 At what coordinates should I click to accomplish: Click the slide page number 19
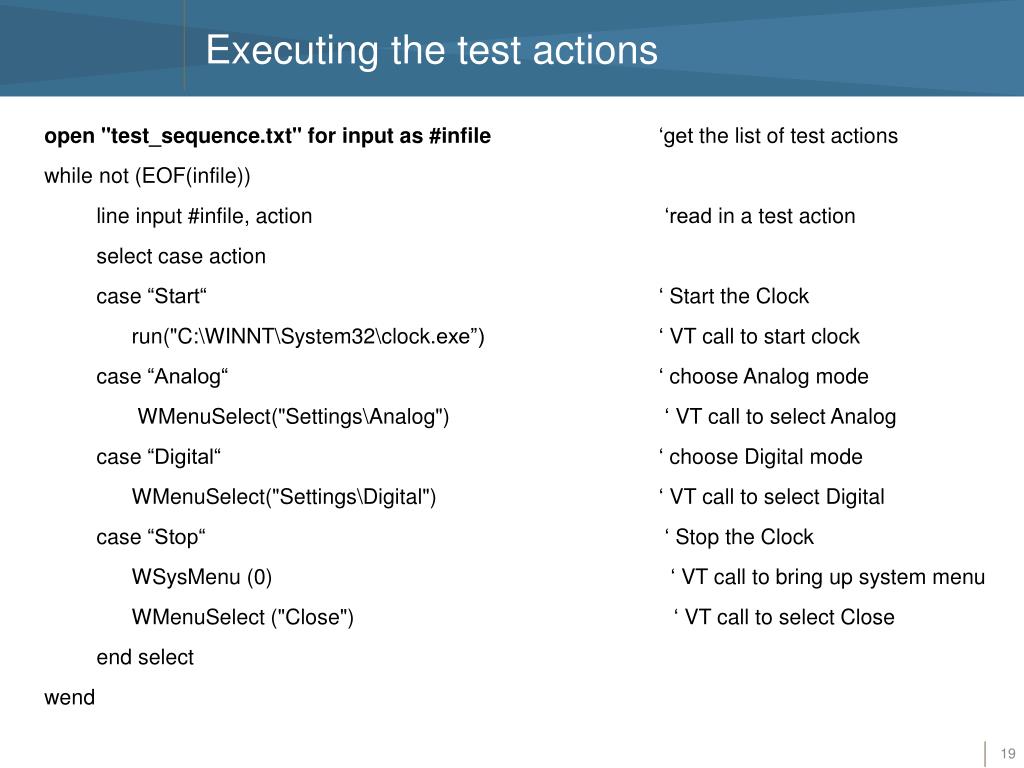tap(1007, 753)
